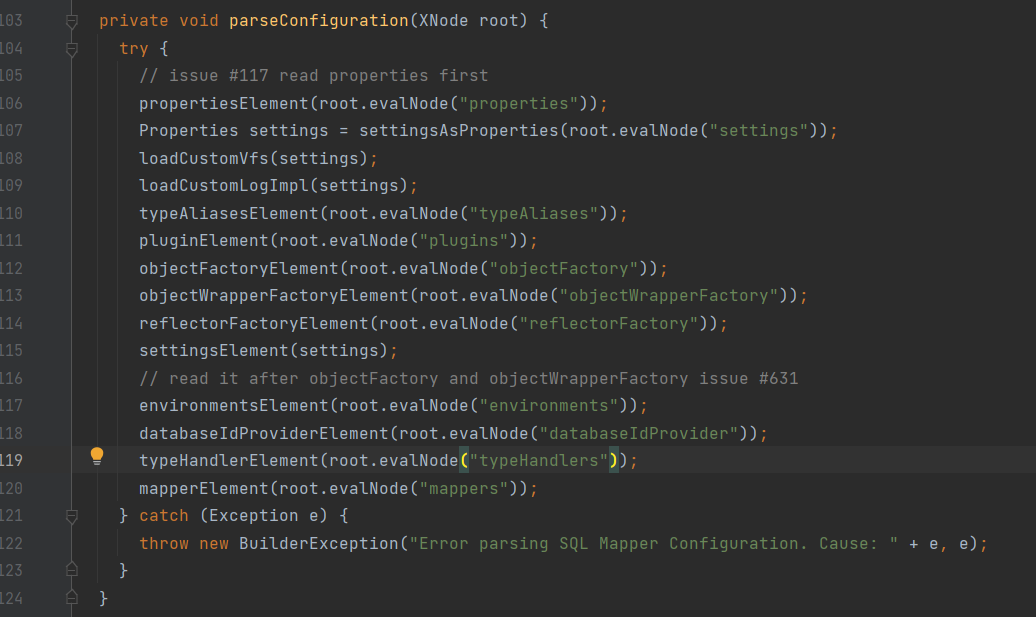
Task: Click the "plugins" string literal
Action: click(x=463, y=240)
